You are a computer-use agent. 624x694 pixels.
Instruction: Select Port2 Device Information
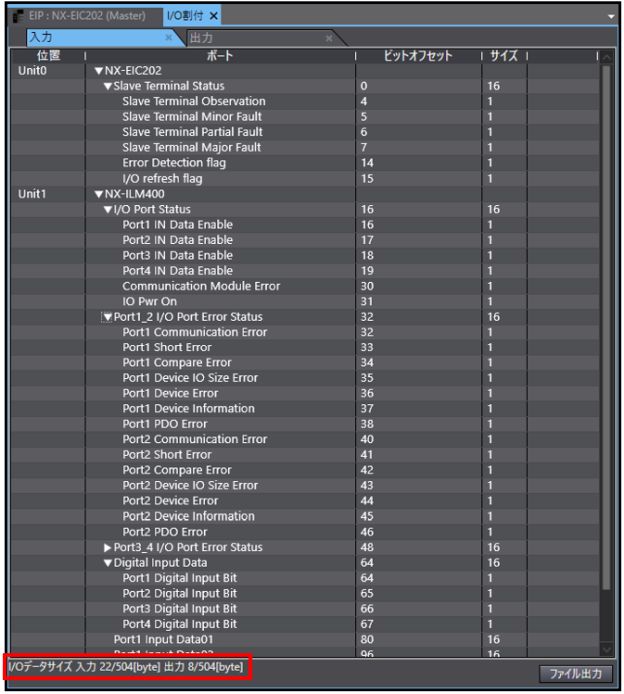click(305, 517)
